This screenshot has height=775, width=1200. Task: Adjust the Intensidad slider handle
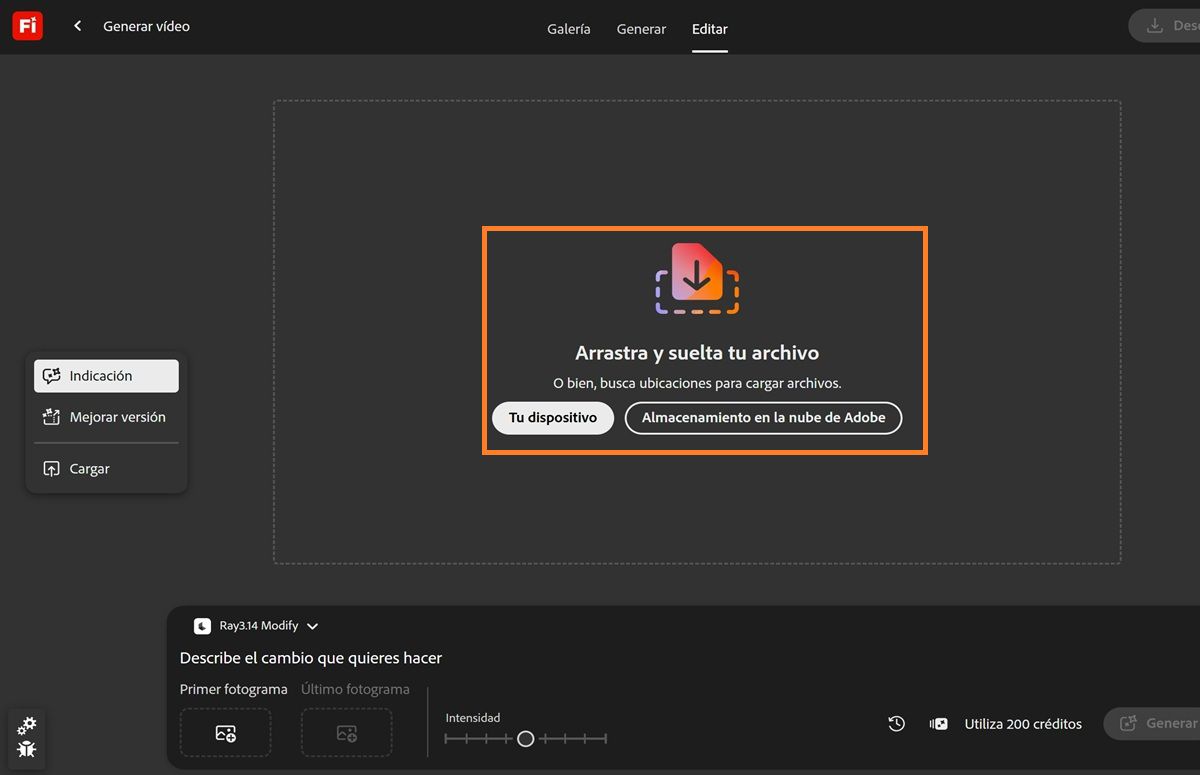(x=525, y=738)
